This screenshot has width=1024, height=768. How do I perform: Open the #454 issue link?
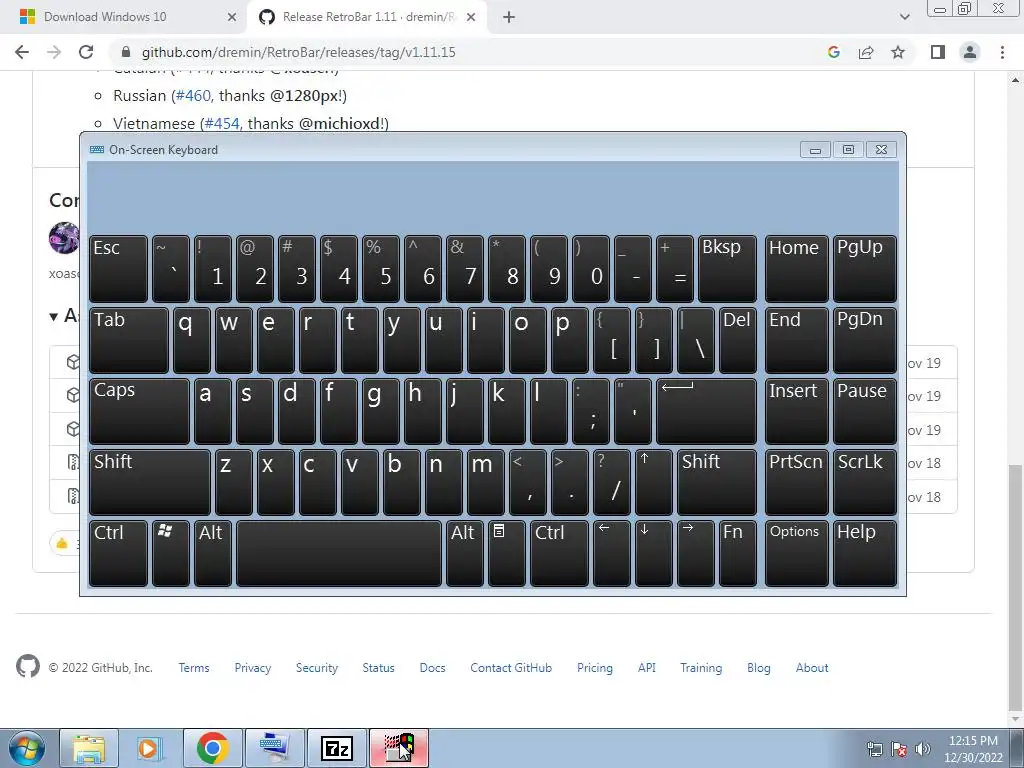coord(222,123)
